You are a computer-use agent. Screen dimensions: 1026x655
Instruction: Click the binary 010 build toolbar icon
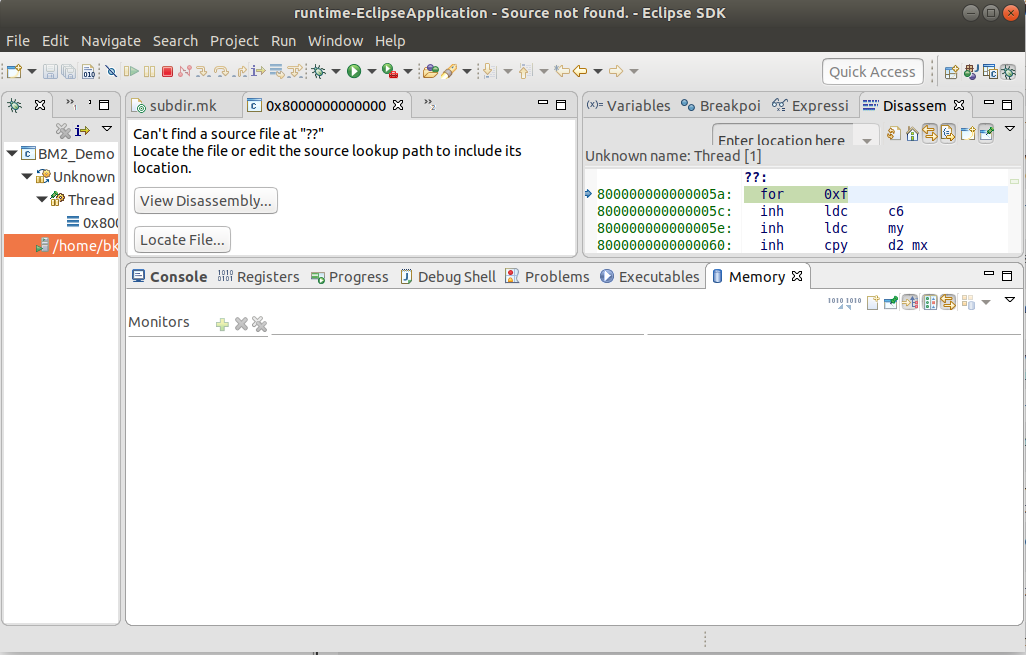88,71
